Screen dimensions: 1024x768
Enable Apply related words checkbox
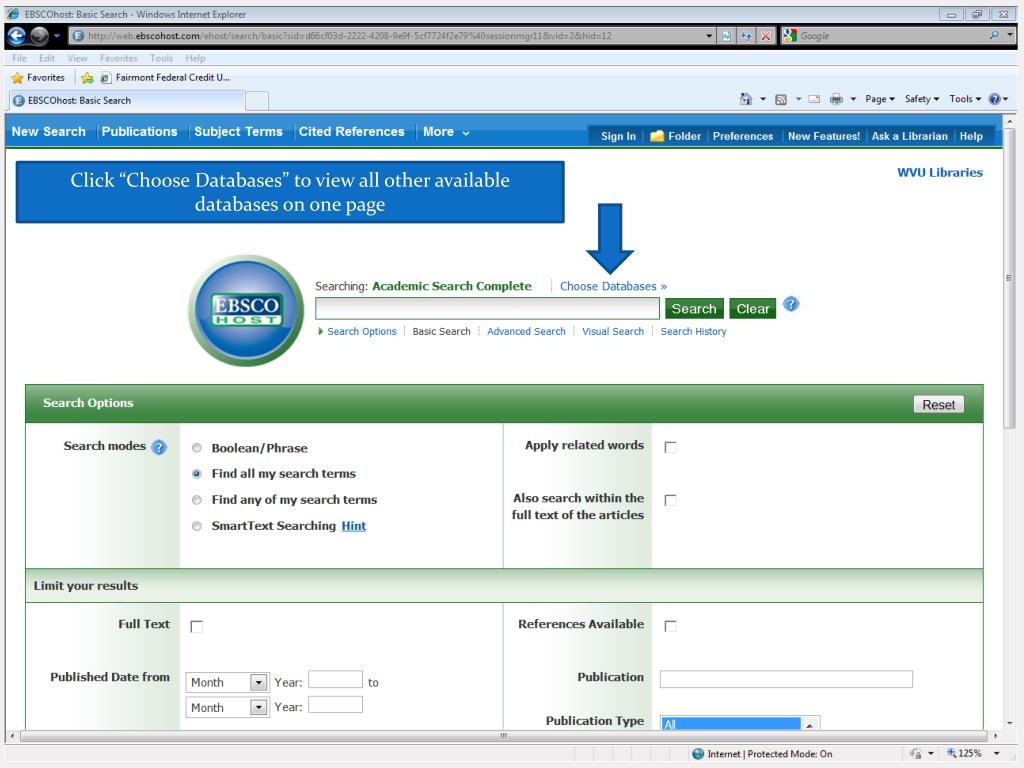pos(670,447)
